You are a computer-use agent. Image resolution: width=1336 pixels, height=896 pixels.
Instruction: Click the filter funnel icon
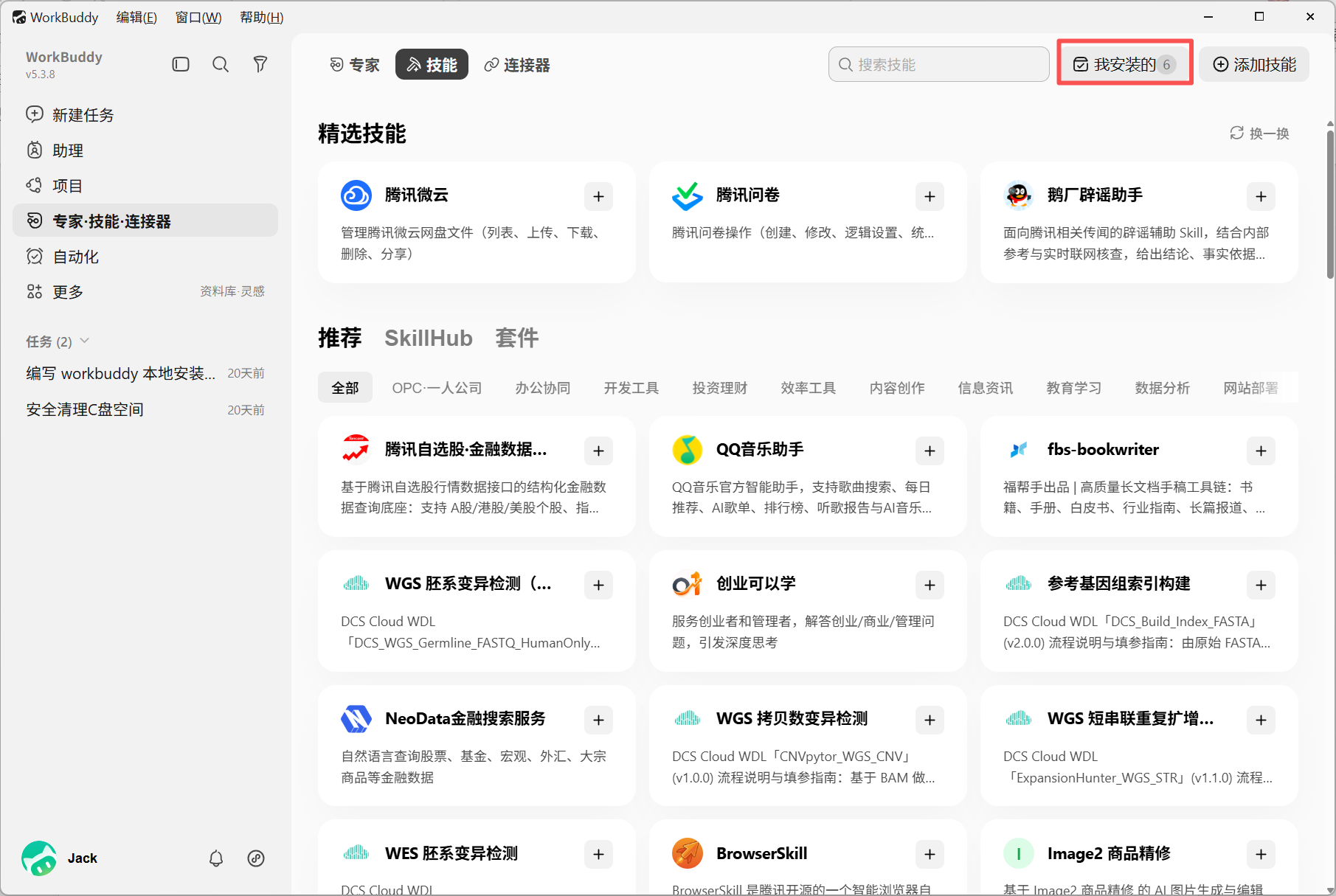(260, 65)
